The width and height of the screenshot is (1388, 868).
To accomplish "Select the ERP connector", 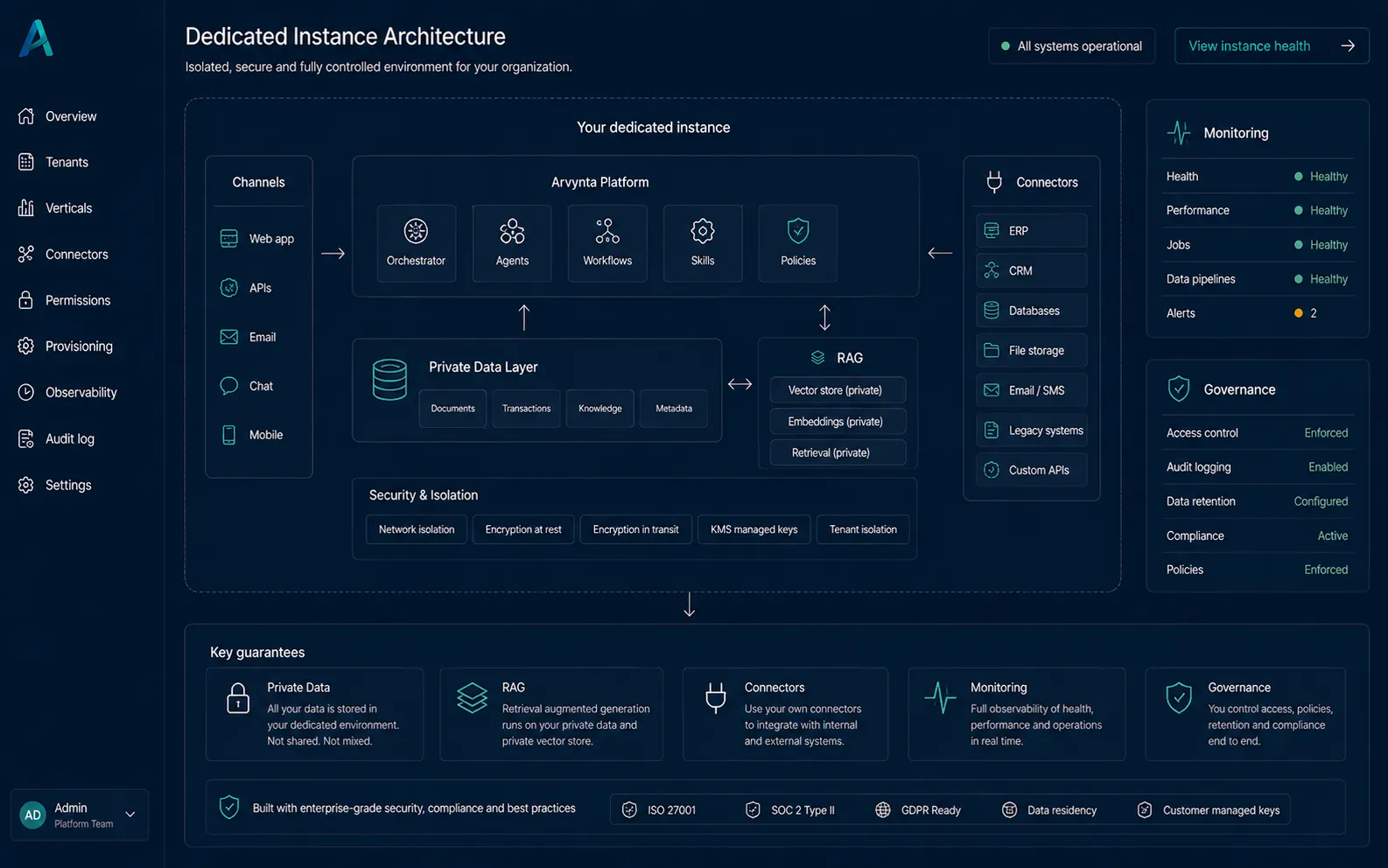I will pos(1031,230).
